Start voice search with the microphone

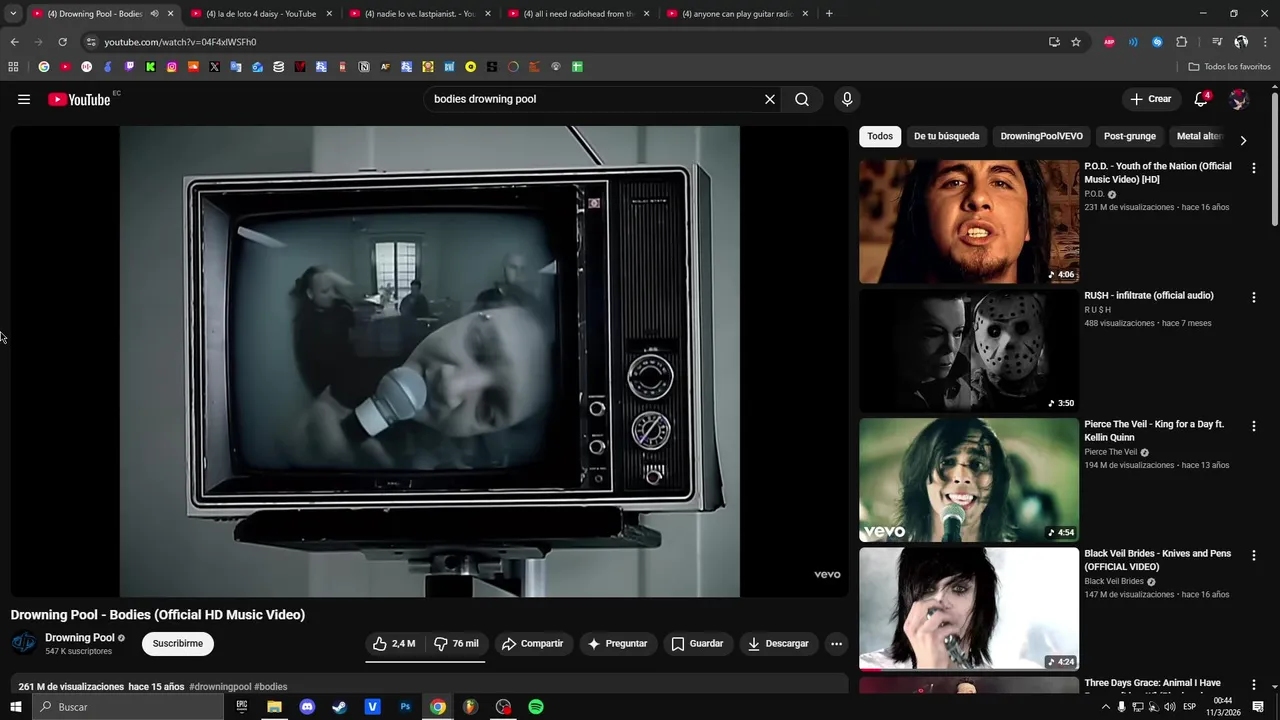[847, 99]
